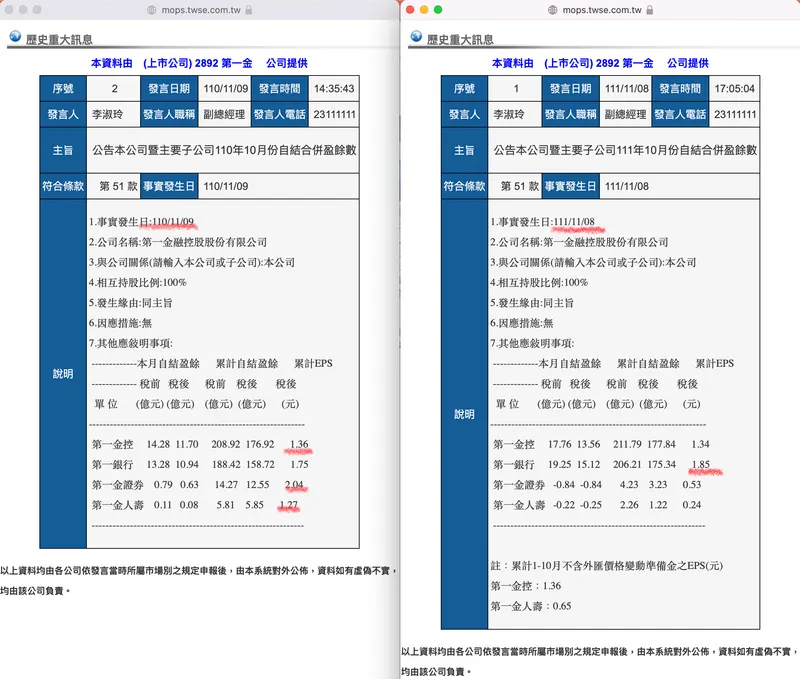Click the value 175.34 in the right table

[x=661, y=465]
